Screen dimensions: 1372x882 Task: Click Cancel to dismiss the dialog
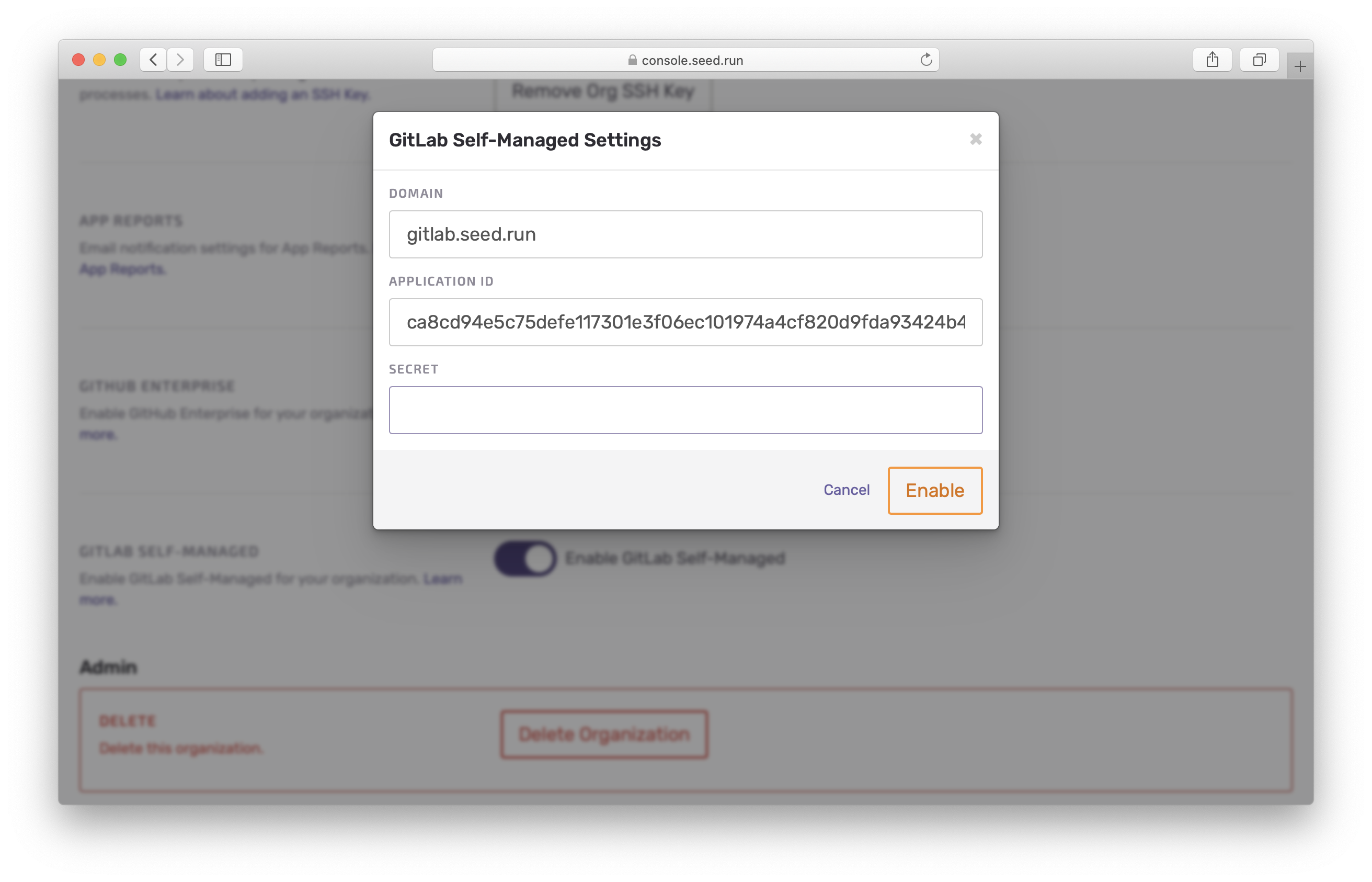[846, 490]
